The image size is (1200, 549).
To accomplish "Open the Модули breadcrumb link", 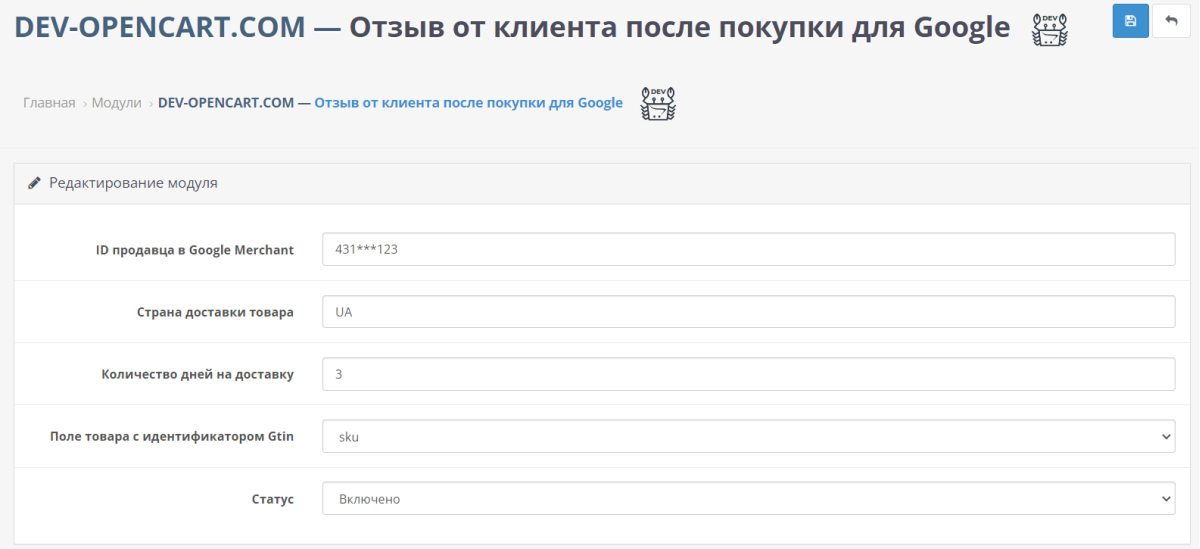I will click(x=116, y=103).
